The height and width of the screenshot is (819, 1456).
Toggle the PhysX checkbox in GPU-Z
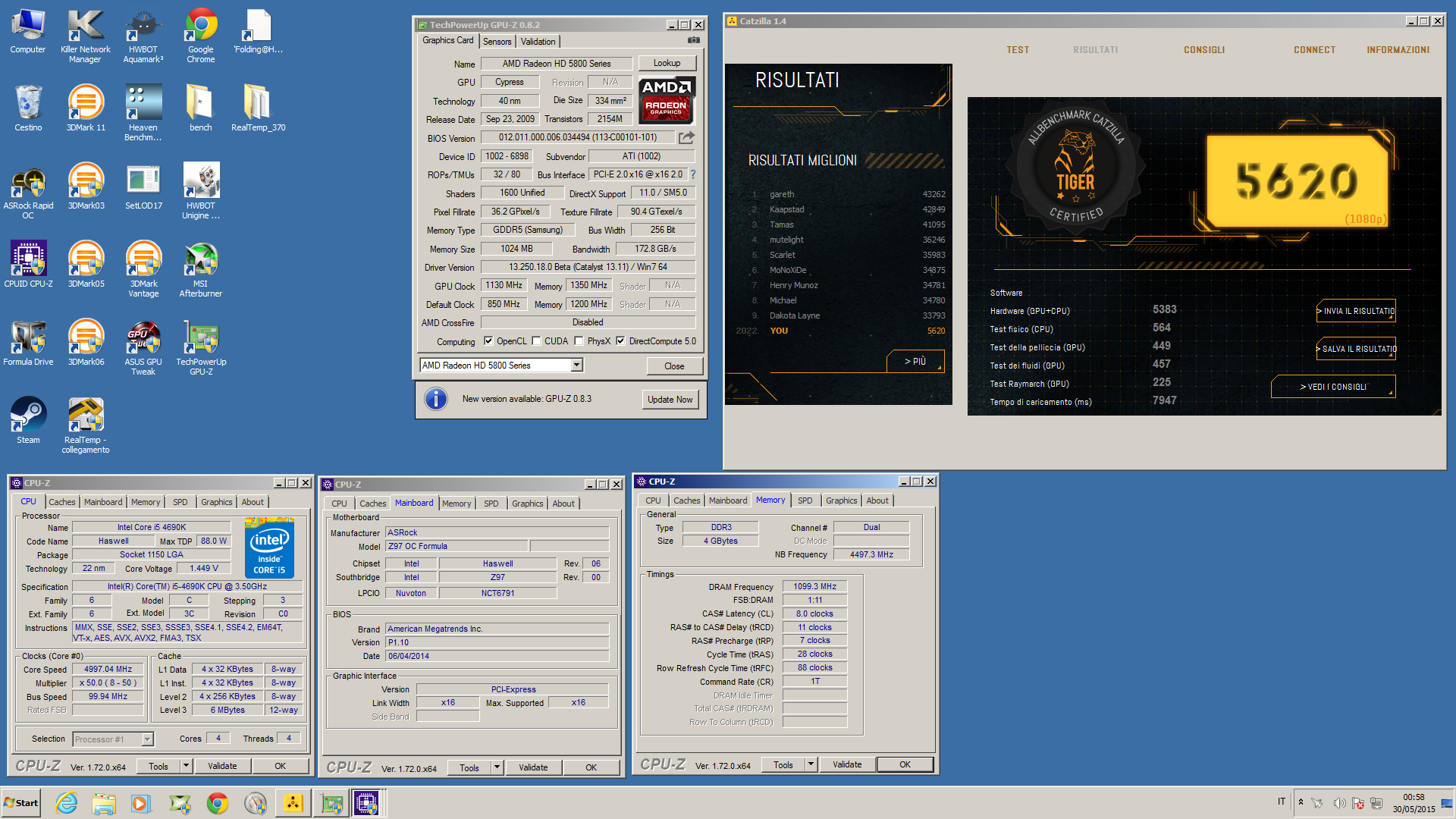click(579, 341)
